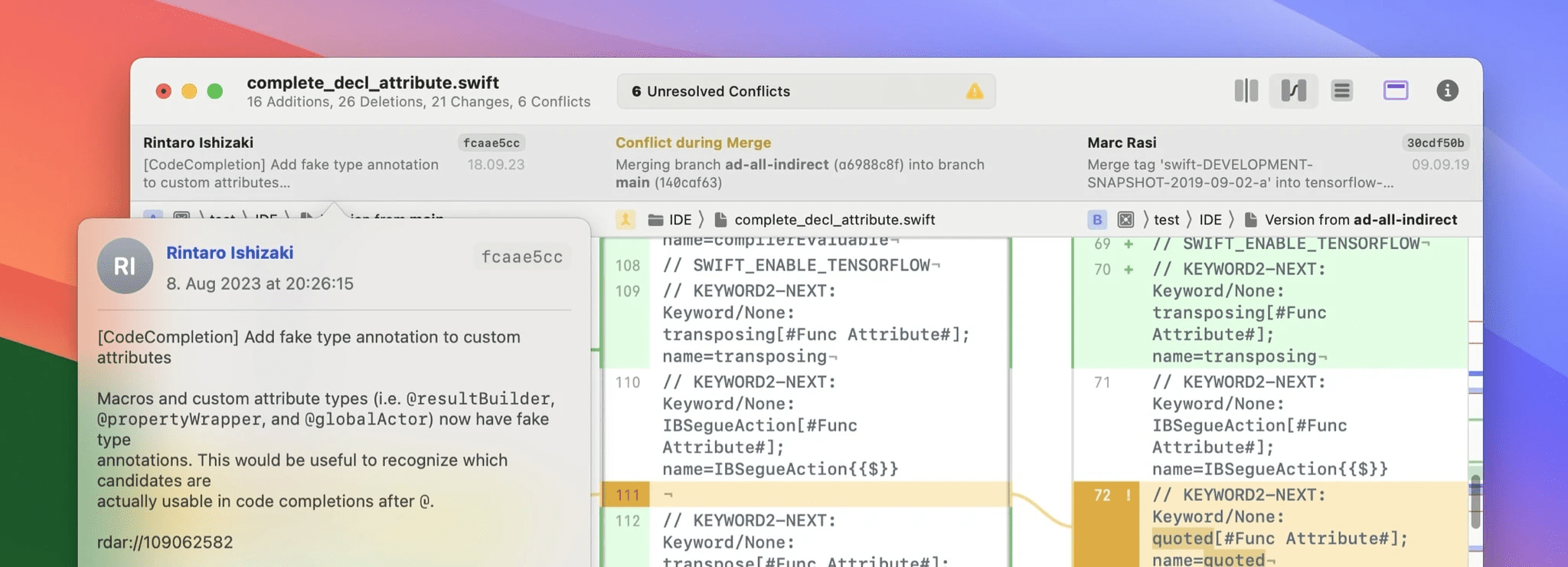
Task: Click the 30cdf50b commit hash badge
Action: click(1435, 143)
